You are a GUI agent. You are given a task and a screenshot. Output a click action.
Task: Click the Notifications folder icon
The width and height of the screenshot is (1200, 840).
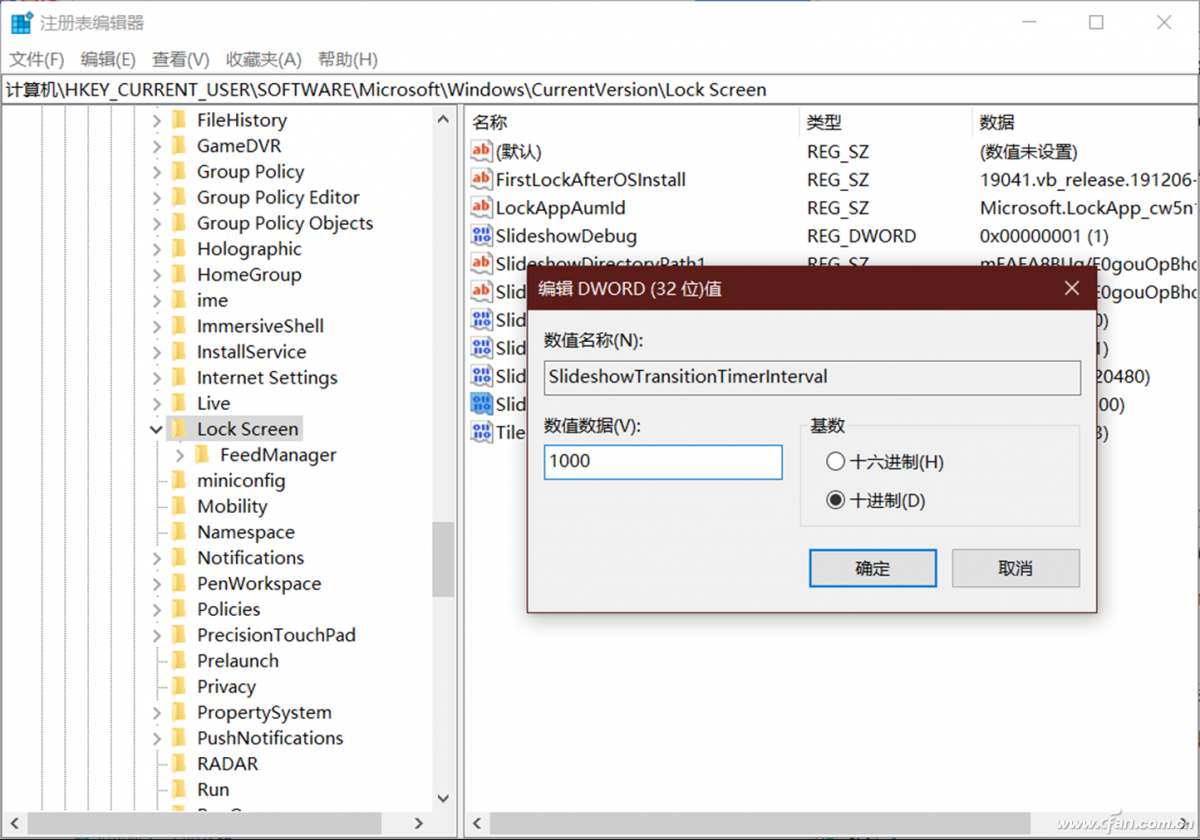coord(179,558)
